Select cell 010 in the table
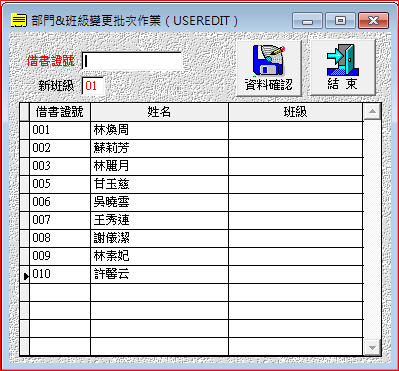Screen dimensions: 399x371 [60, 274]
